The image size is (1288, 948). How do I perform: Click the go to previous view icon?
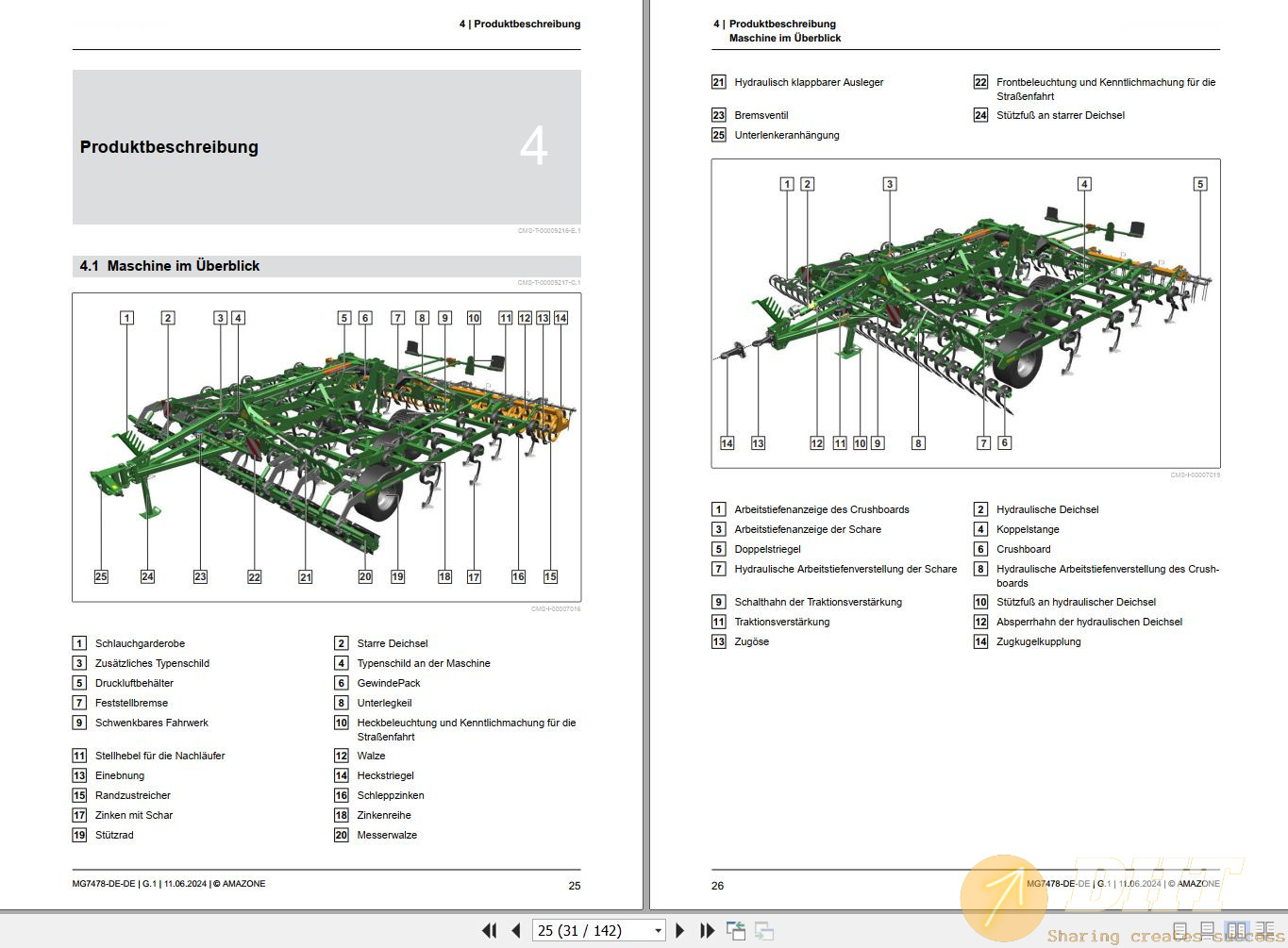click(736, 931)
